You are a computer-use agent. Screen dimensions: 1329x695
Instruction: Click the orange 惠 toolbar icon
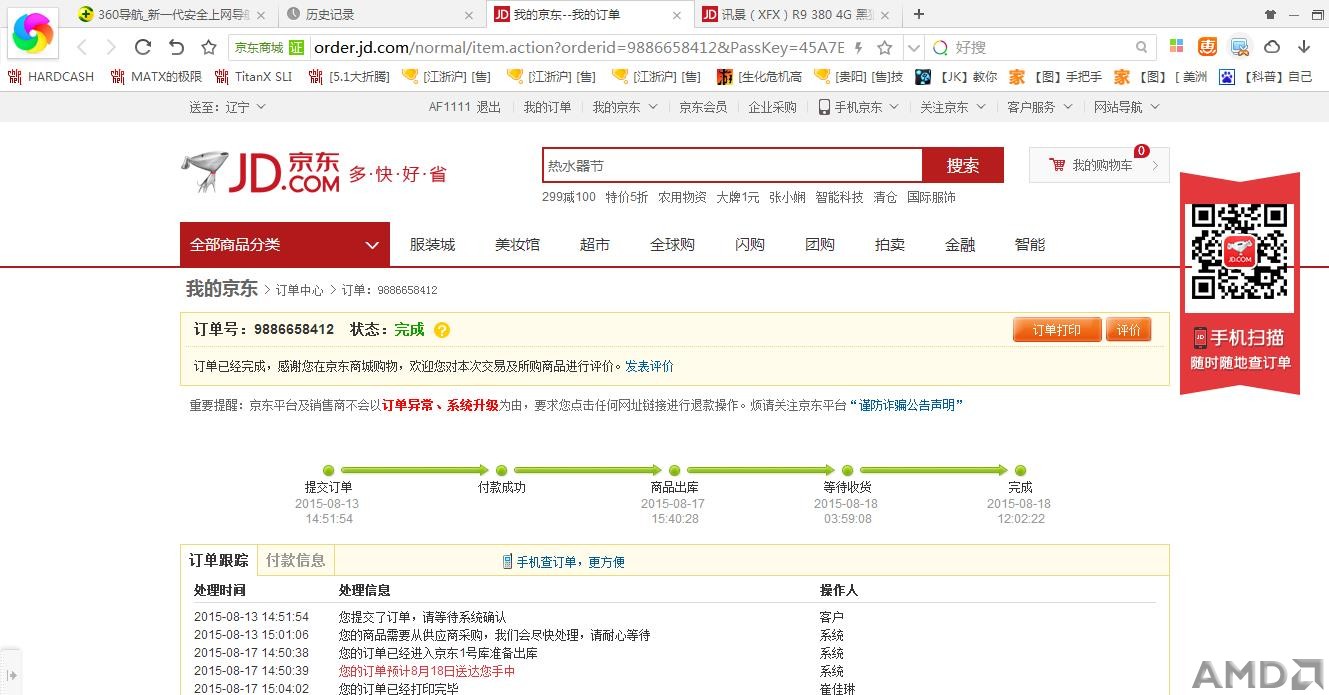tap(1208, 47)
